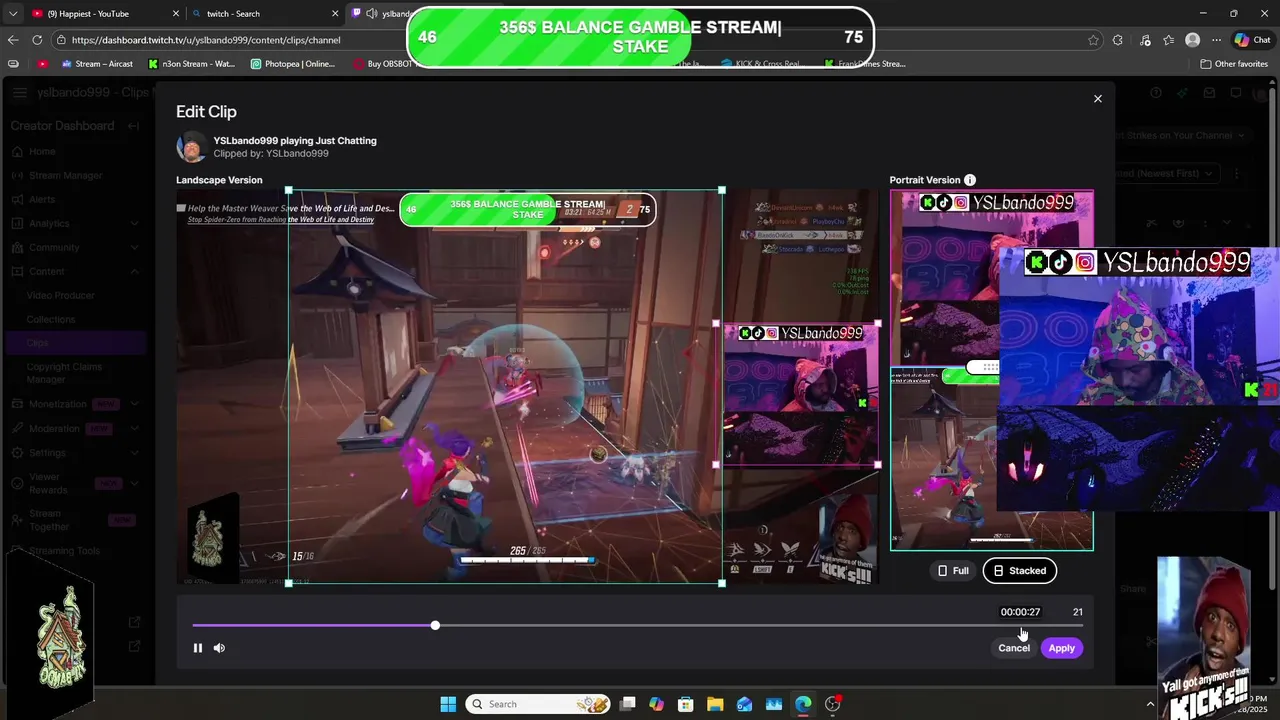This screenshot has height=720, width=1280.
Task: Open File Explorer from the taskbar
Action: coord(715,704)
